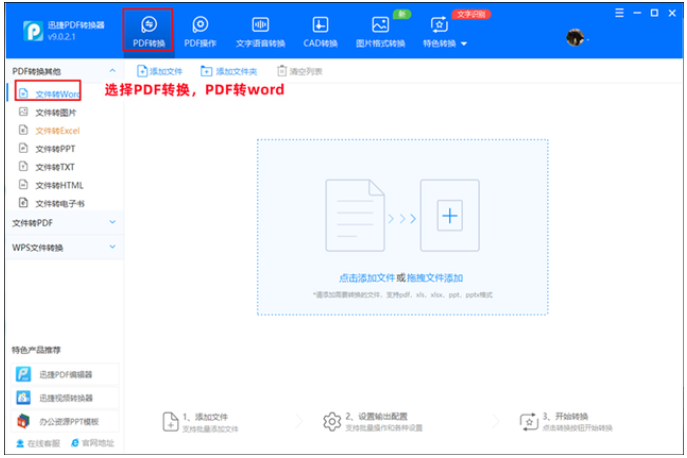Click the 文件转电子书 file icon
This screenshot has height=458, width=687.
coord(23,203)
